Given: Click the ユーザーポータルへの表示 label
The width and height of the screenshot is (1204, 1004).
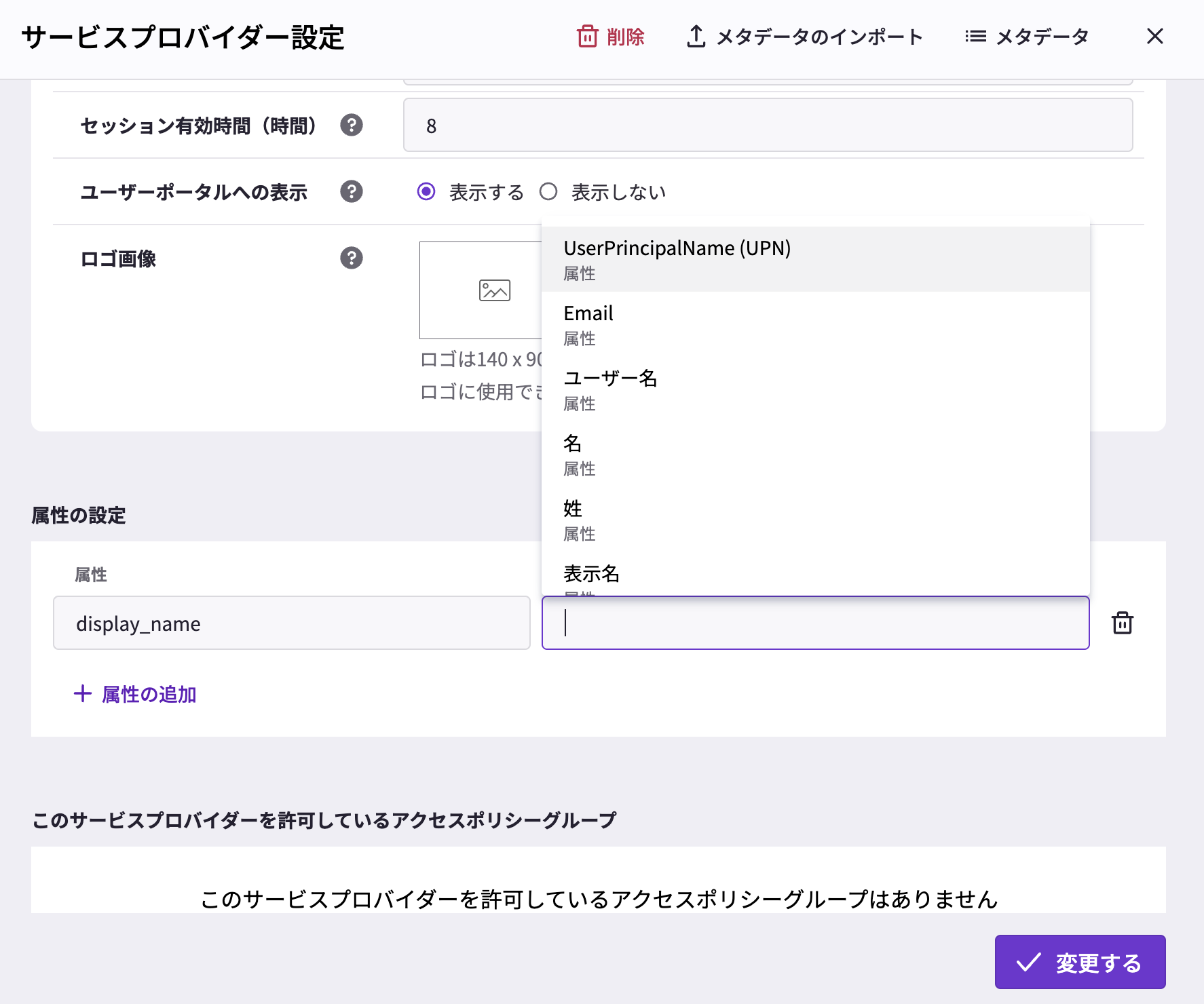Looking at the screenshot, I should 194,192.
